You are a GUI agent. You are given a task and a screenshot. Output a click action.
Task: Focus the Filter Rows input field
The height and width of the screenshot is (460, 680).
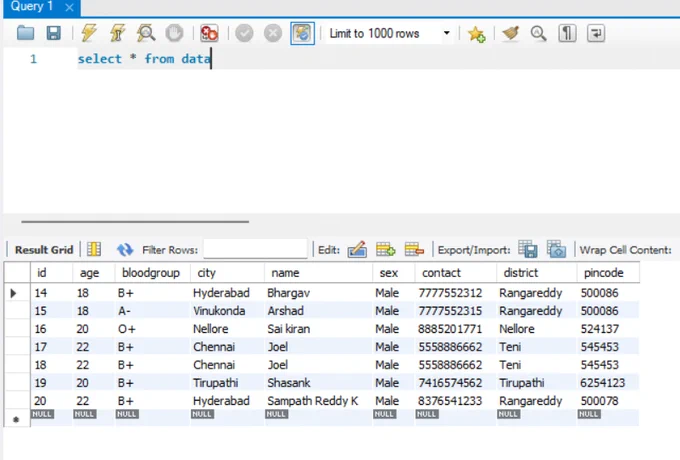point(255,249)
